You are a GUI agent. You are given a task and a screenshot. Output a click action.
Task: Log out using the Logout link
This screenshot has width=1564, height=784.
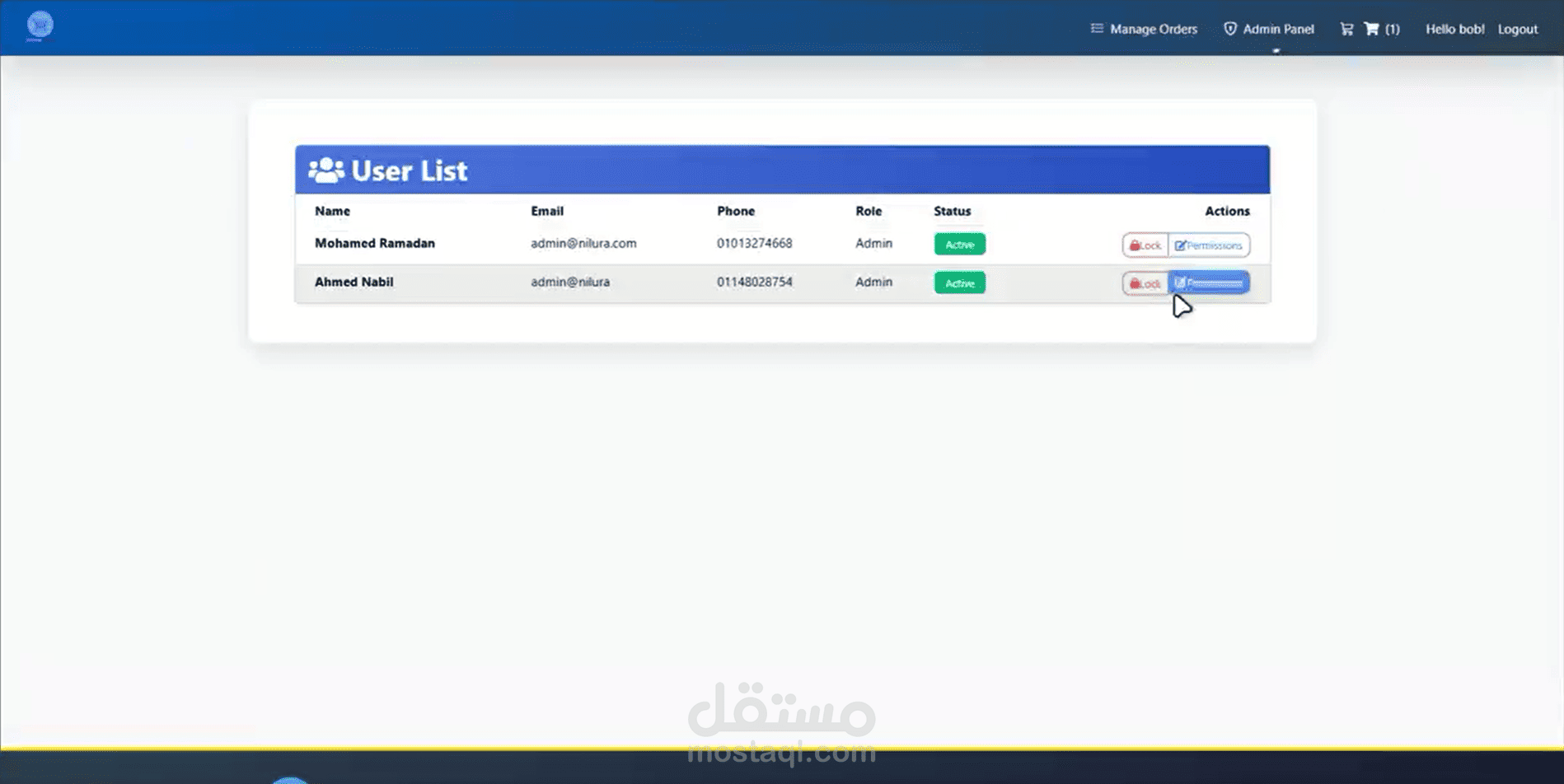(x=1518, y=29)
